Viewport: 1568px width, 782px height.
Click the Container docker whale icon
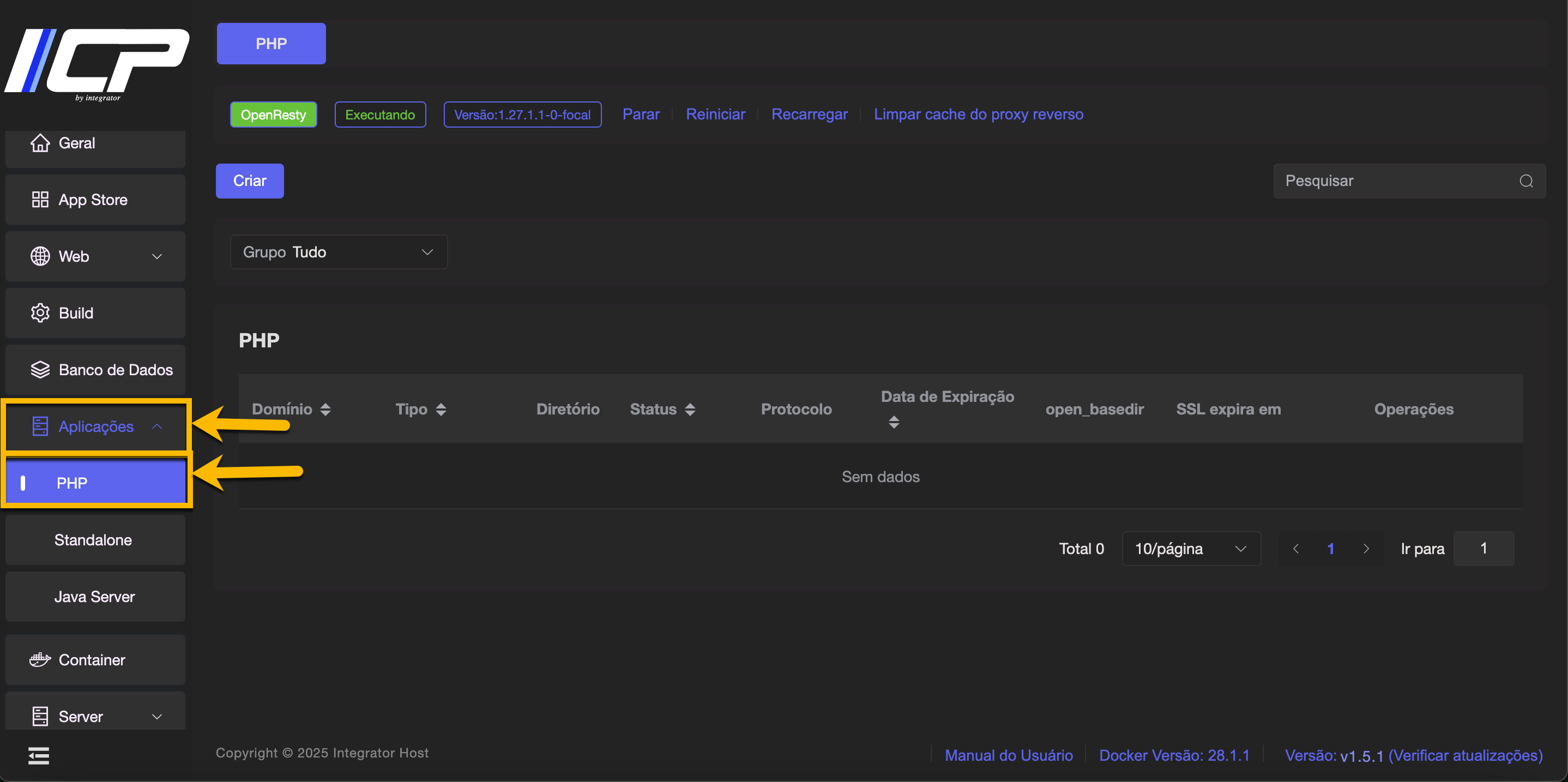click(x=40, y=660)
